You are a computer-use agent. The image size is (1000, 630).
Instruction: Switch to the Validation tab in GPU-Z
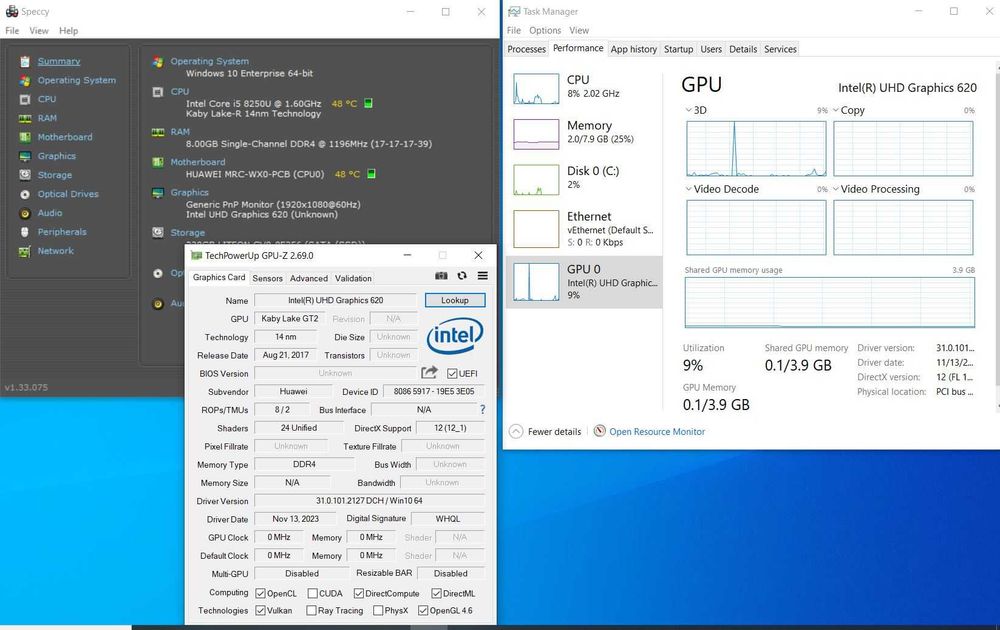(353, 279)
